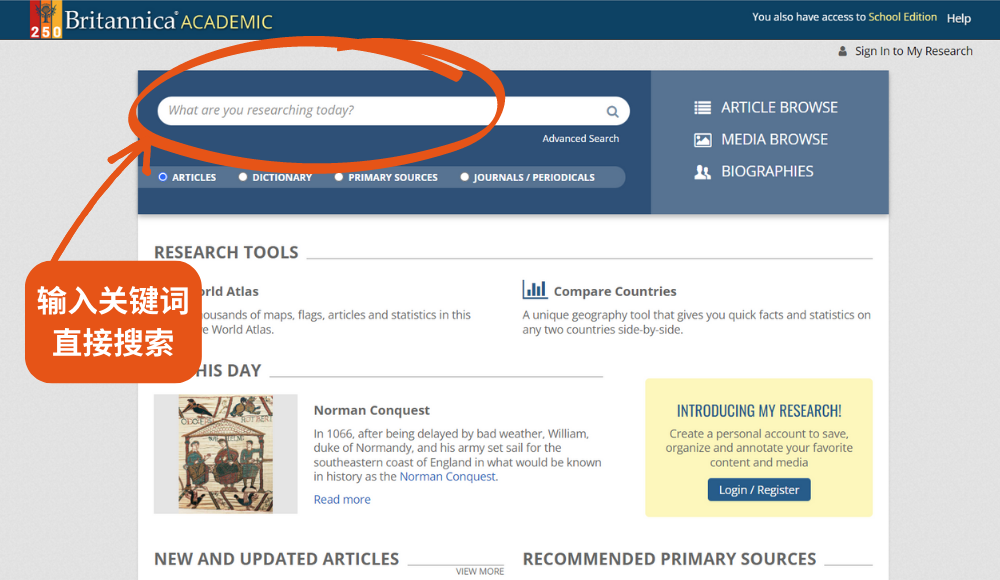
Task: Click the Biographies people icon
Action: pos(702,172)
